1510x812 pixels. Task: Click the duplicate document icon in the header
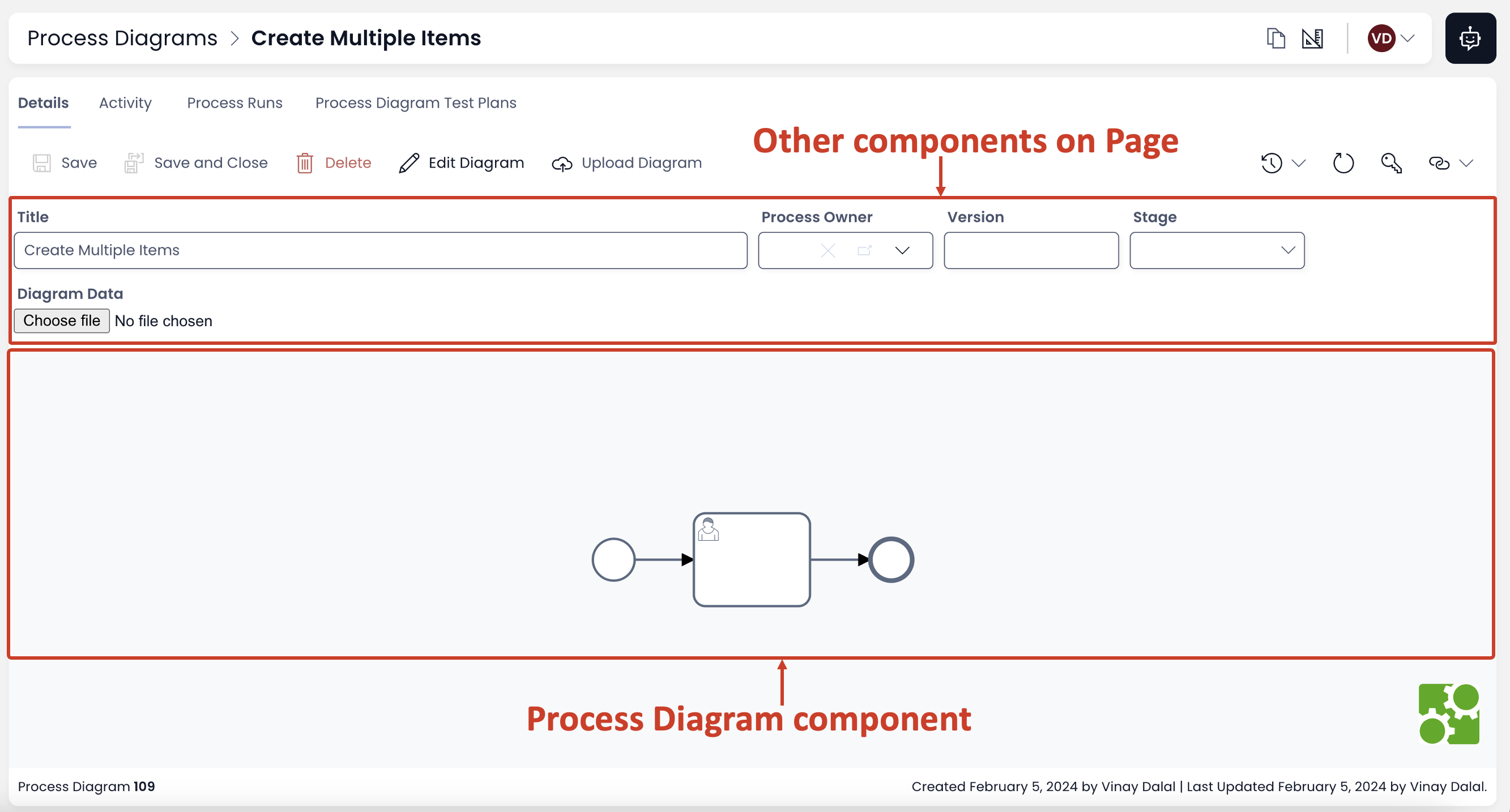tap(1276, 38)
